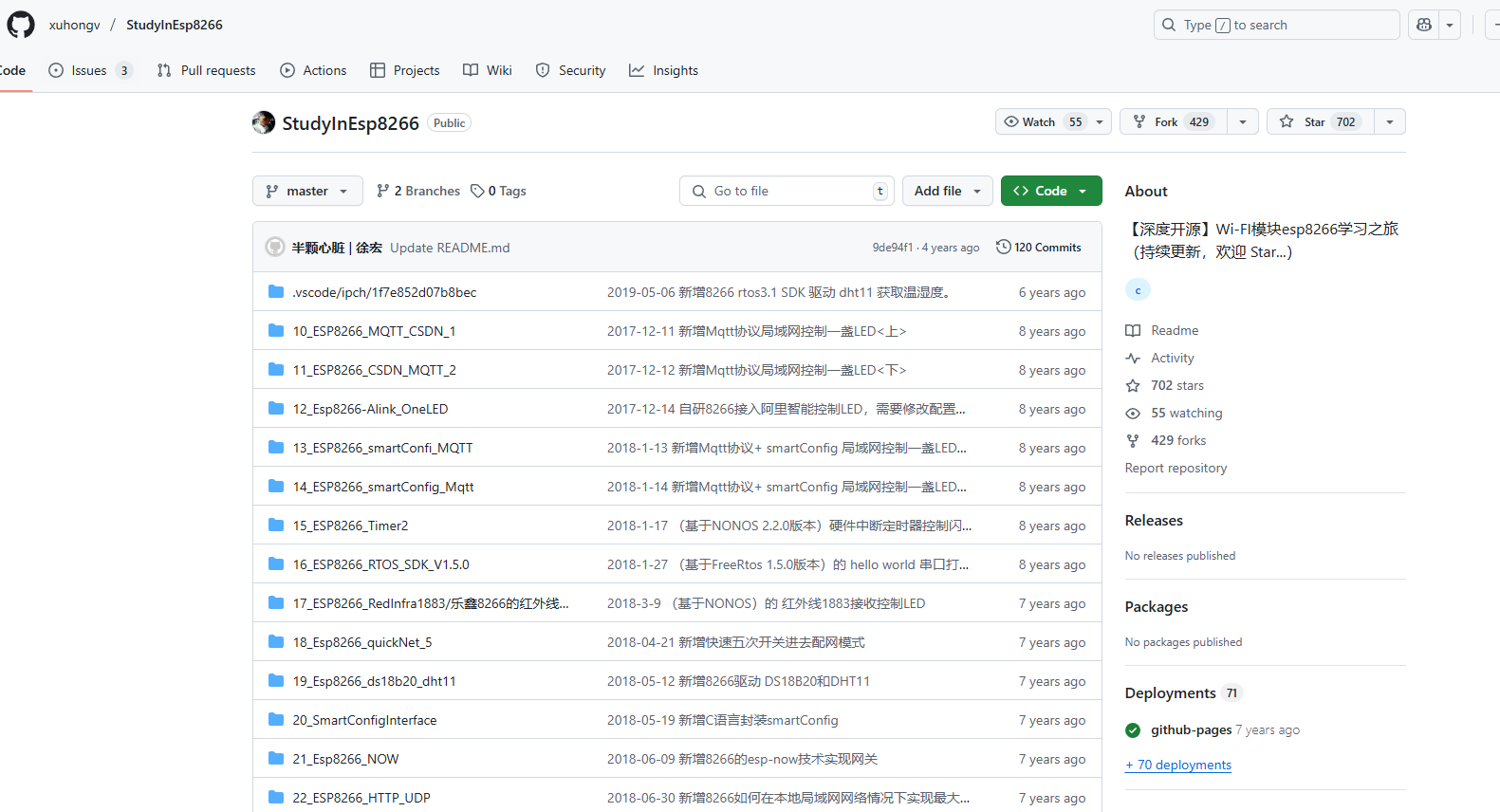Viewport: 1500px width, 812px height.
Task: Click the 'c' language topic badge
Action: (1138, 290)
